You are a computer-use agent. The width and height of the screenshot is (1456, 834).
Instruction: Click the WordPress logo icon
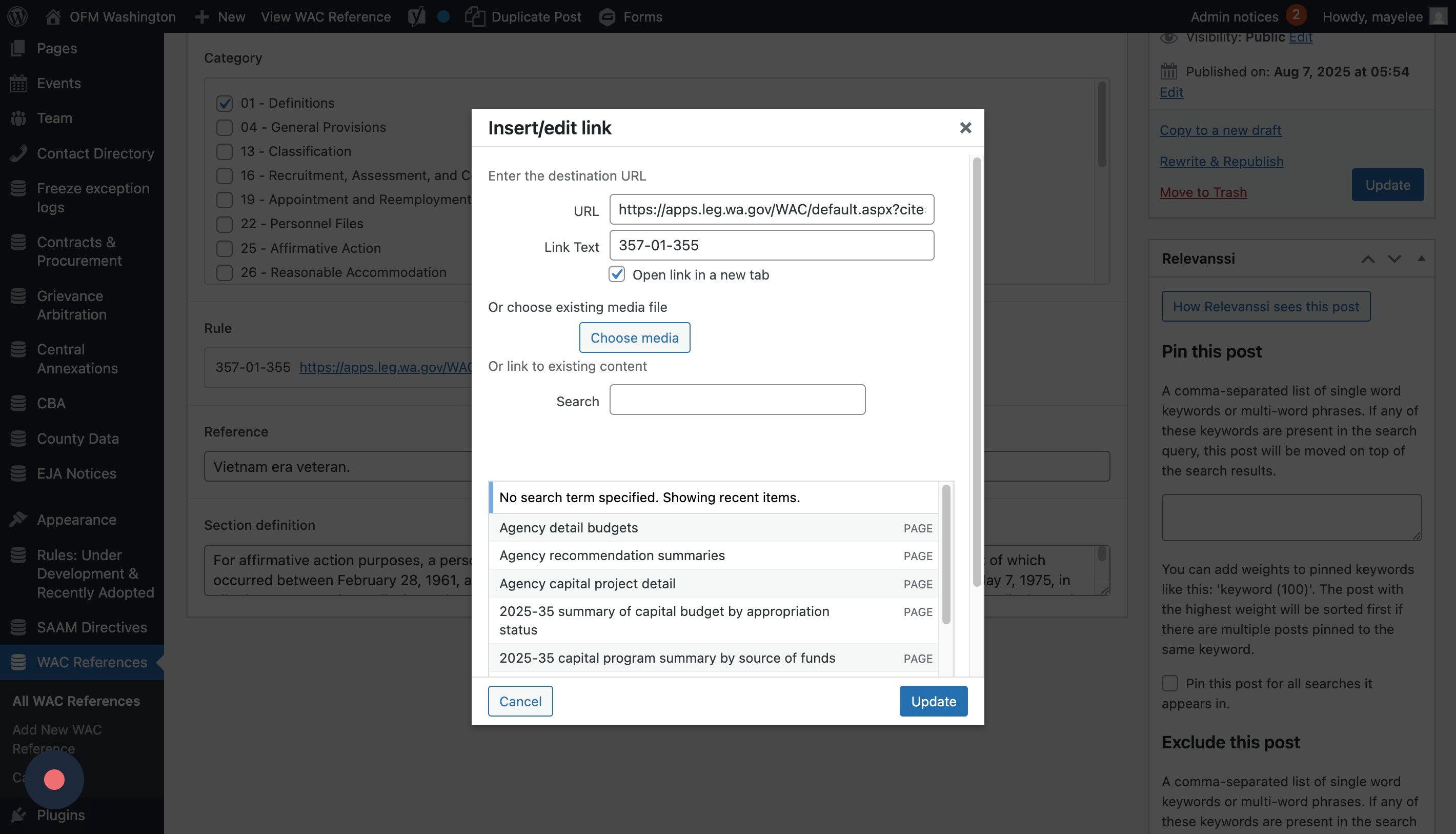click(x=18, y=16)
